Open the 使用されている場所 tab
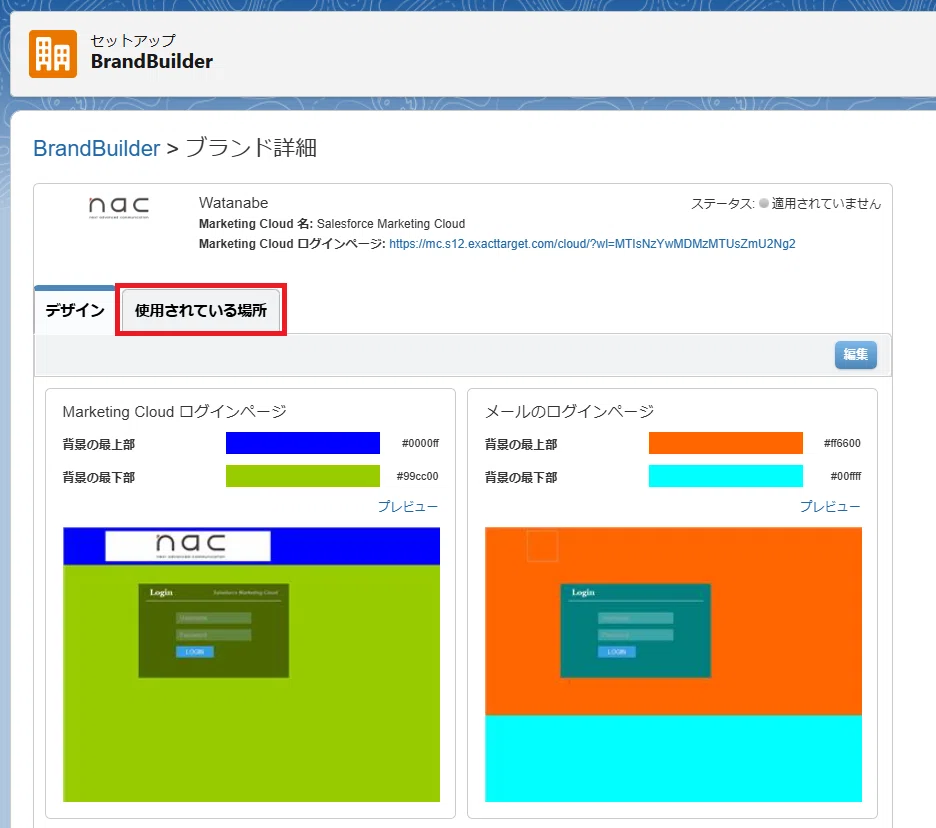936x828 pixels. tap(201, 310)
